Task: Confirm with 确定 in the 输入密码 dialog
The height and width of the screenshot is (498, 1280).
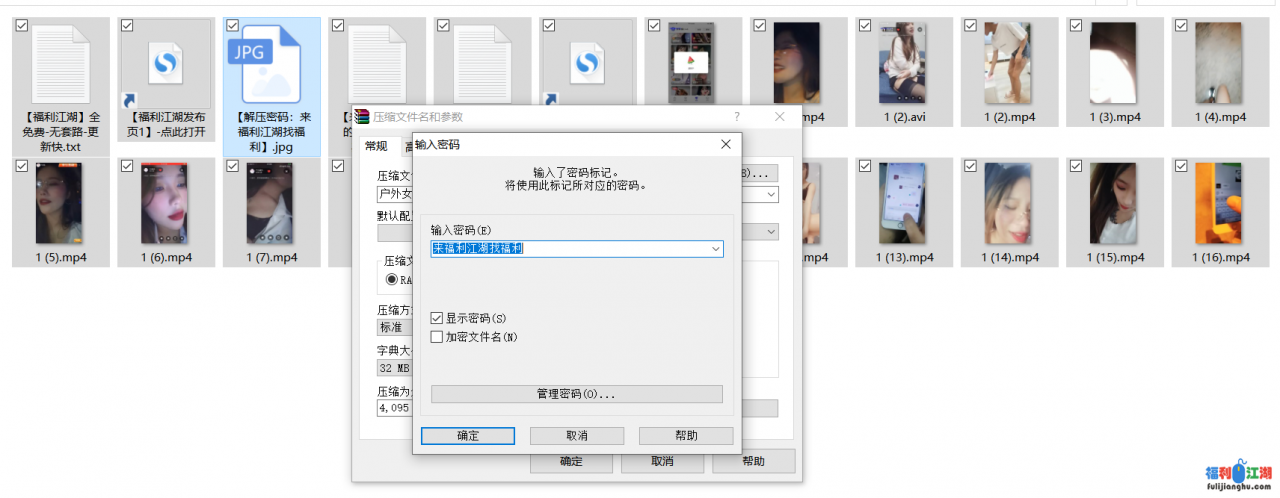Action: click(x=467, y=436)
